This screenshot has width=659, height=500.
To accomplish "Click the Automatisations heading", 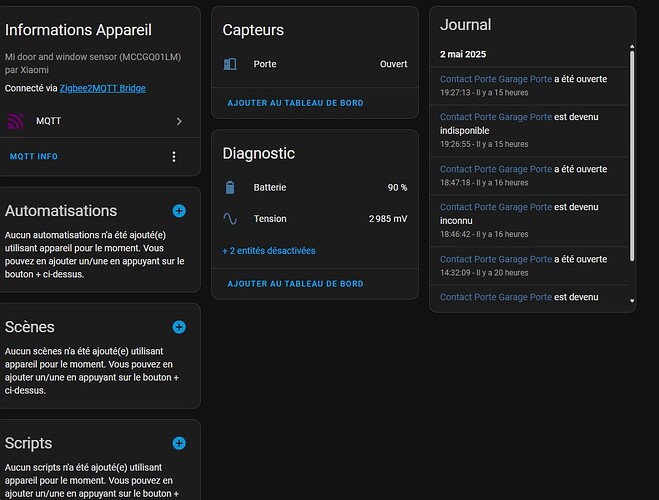I will pyautogui.click(x=61, y=211).
